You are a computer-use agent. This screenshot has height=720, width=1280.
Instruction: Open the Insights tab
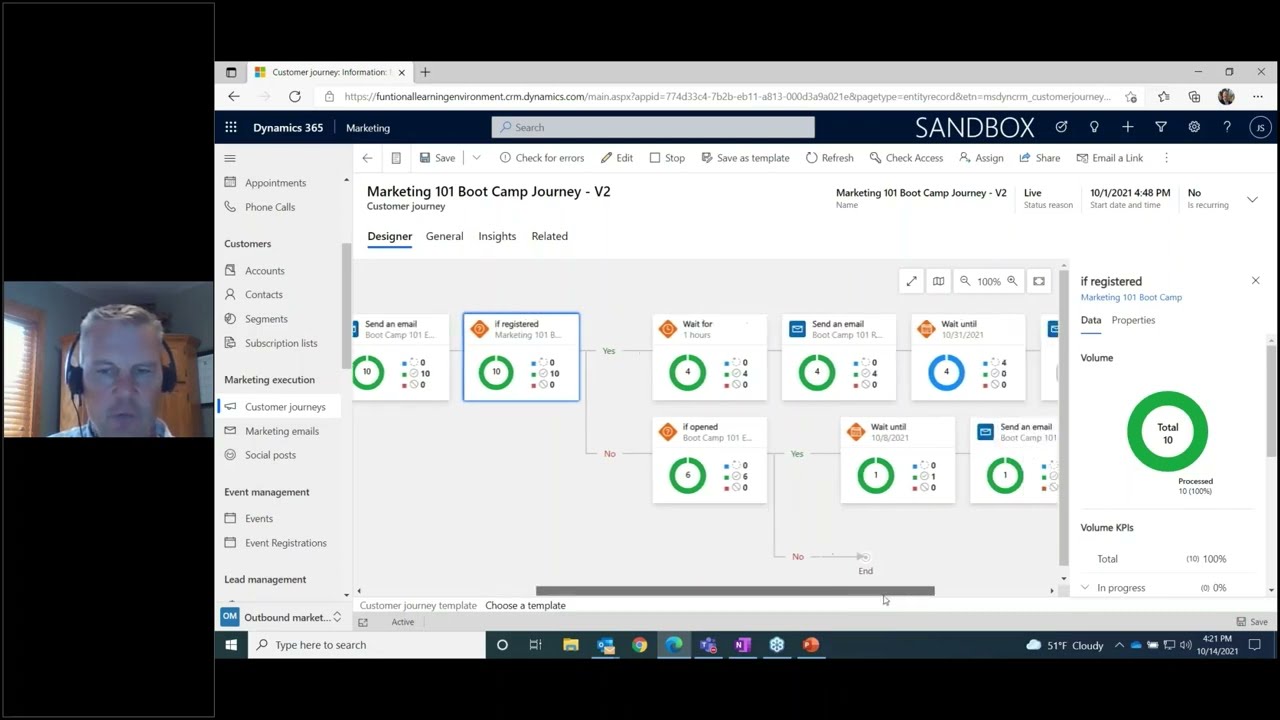coord(497,236)
